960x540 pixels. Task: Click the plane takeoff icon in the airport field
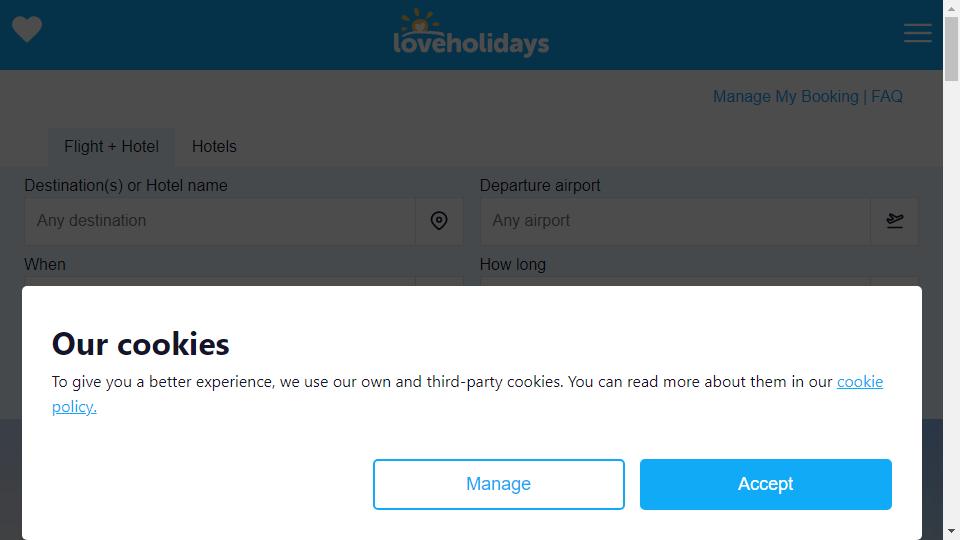894,220
